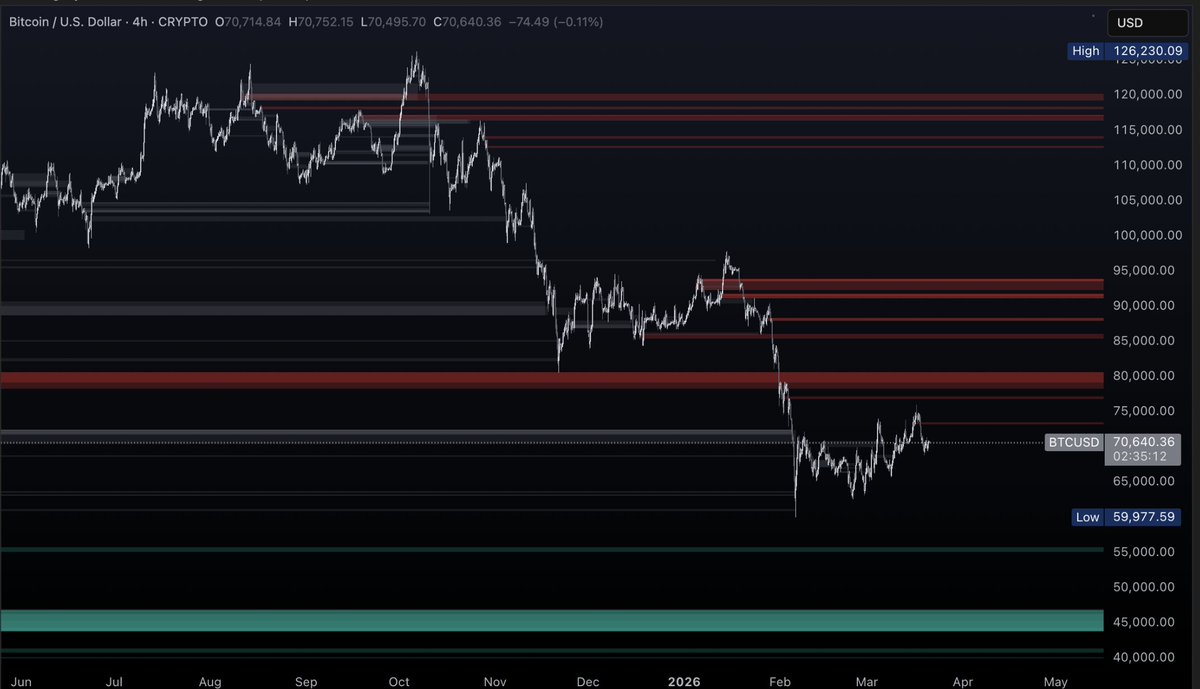
Task: Click May on the time axis
Action: [x=1056, y=681]
